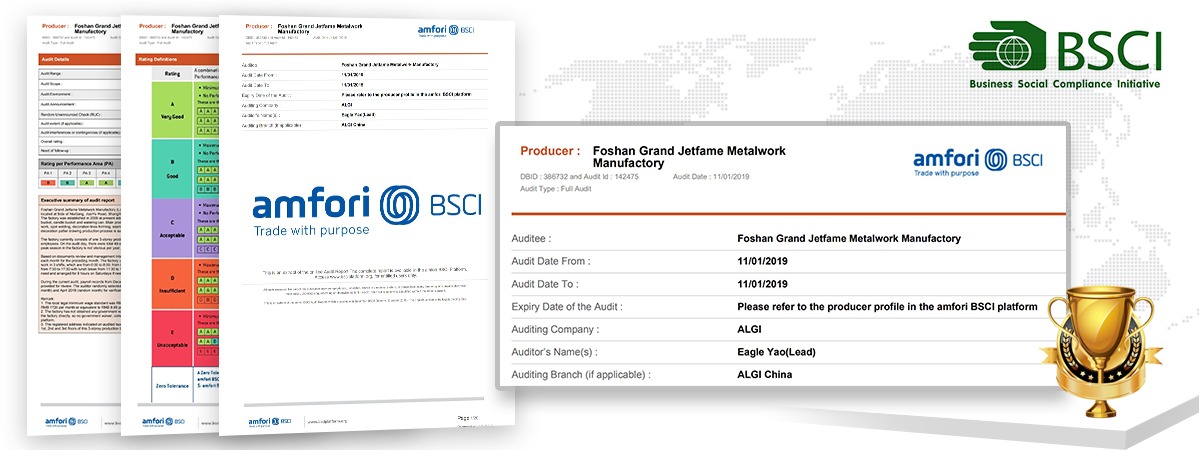
Task: Click the 'ALGI China' branch value
Action: pyautogui.click(x=764, y=375)
